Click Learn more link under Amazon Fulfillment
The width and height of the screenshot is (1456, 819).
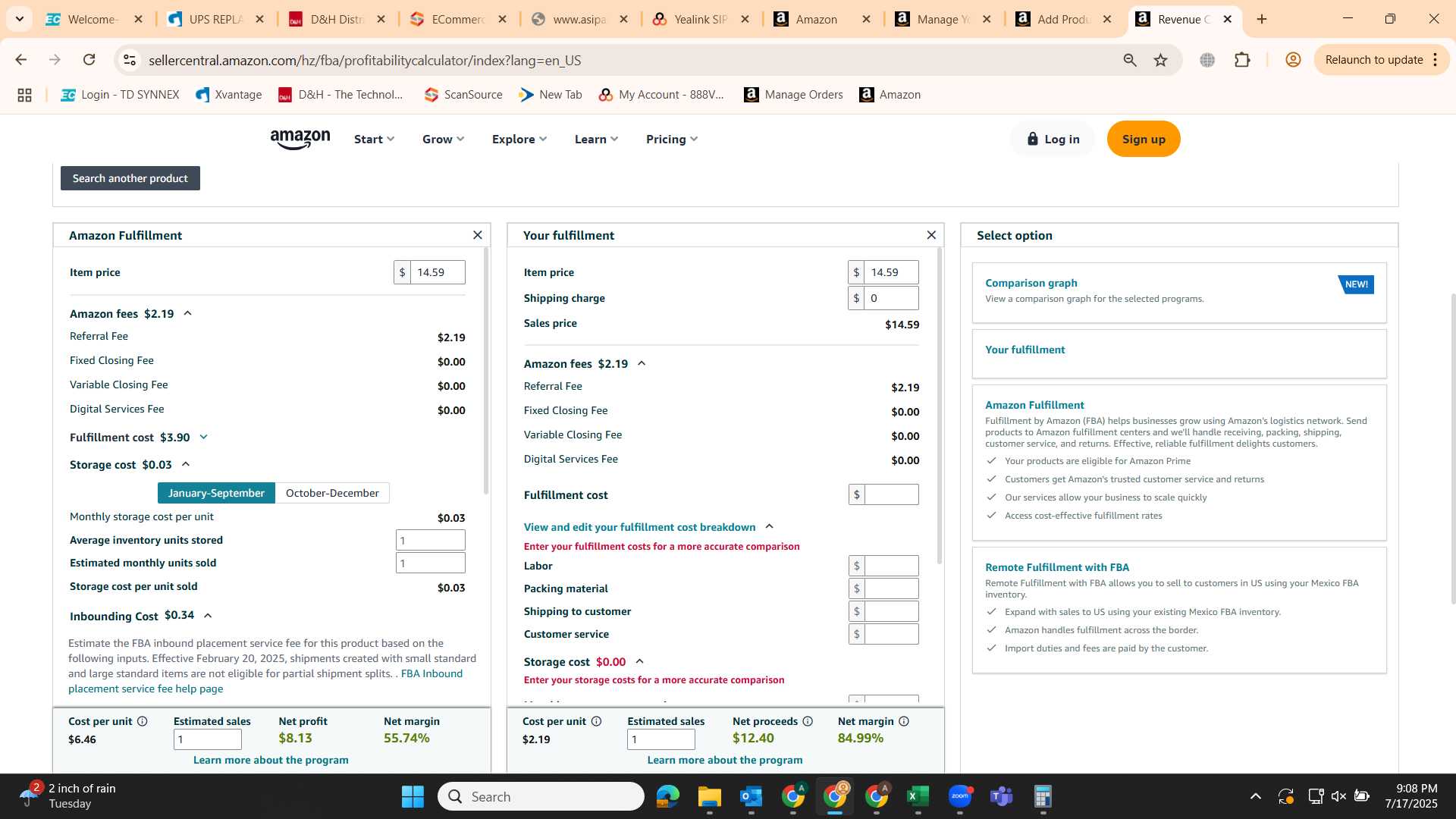click(271, 760)
